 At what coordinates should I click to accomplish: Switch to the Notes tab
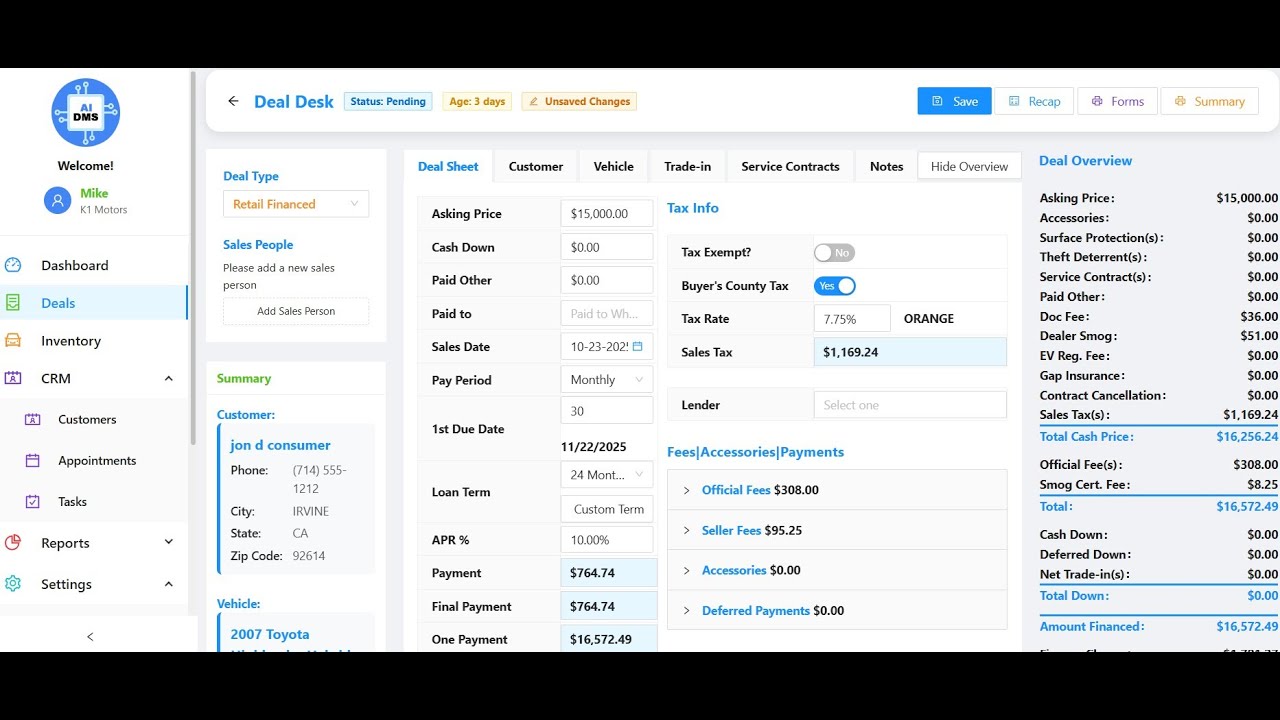tap(886, 166)
